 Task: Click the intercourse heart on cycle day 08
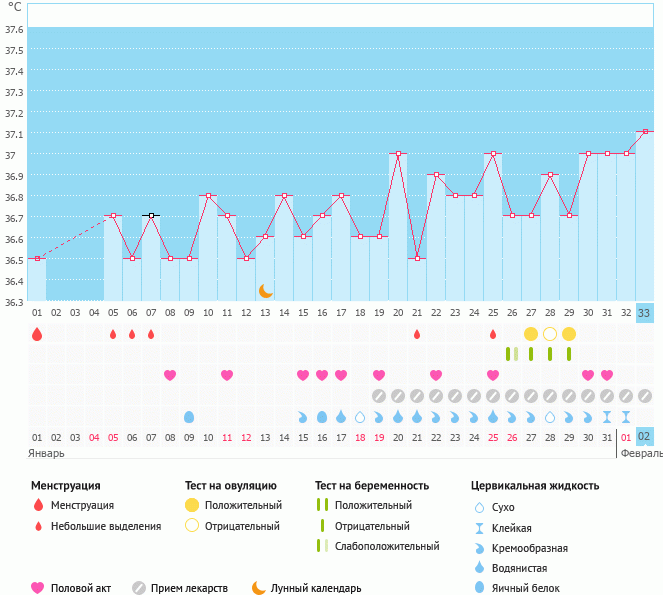pos(170,375)
